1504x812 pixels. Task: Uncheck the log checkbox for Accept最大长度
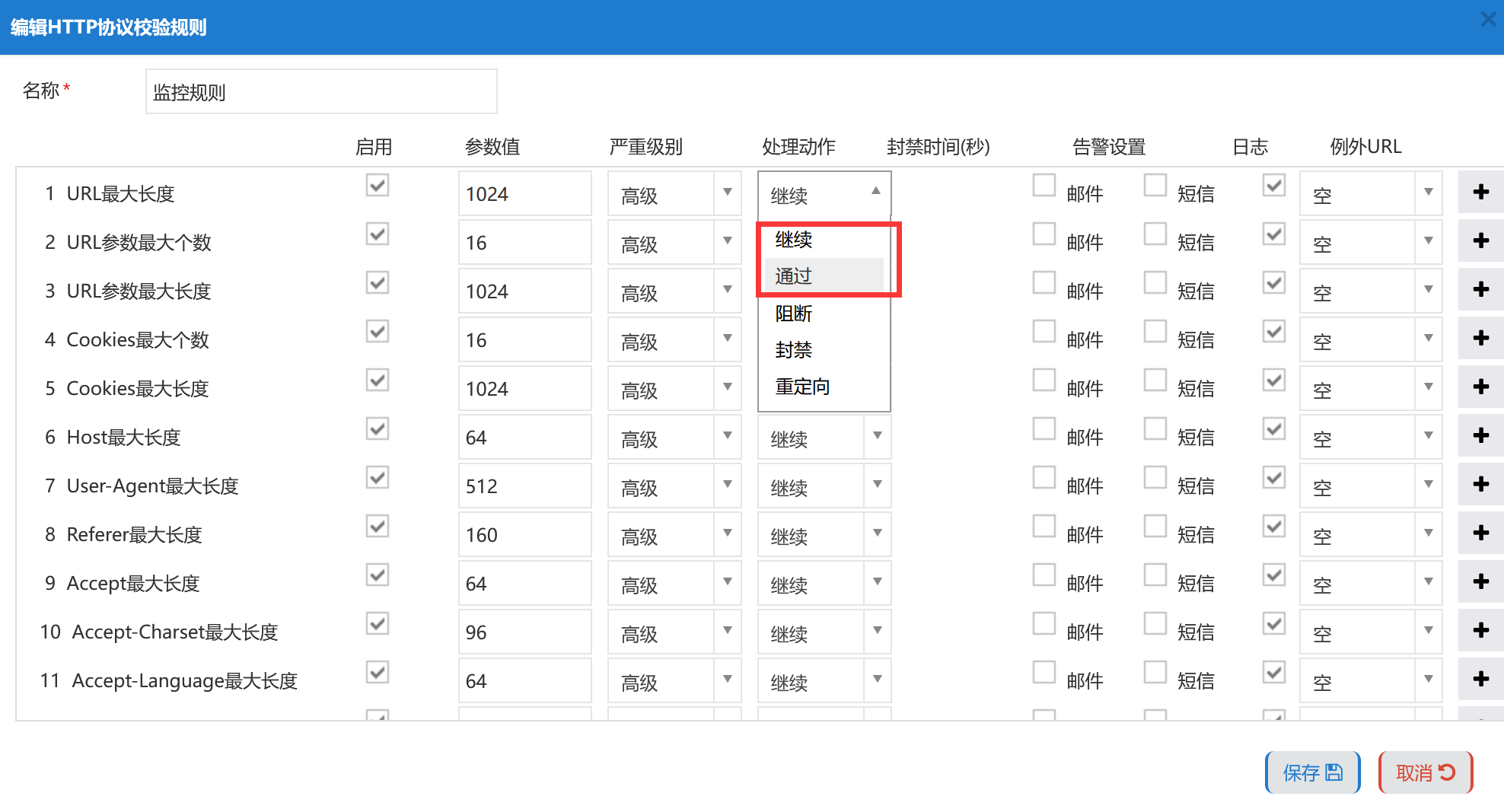[x=1274, y=575]
